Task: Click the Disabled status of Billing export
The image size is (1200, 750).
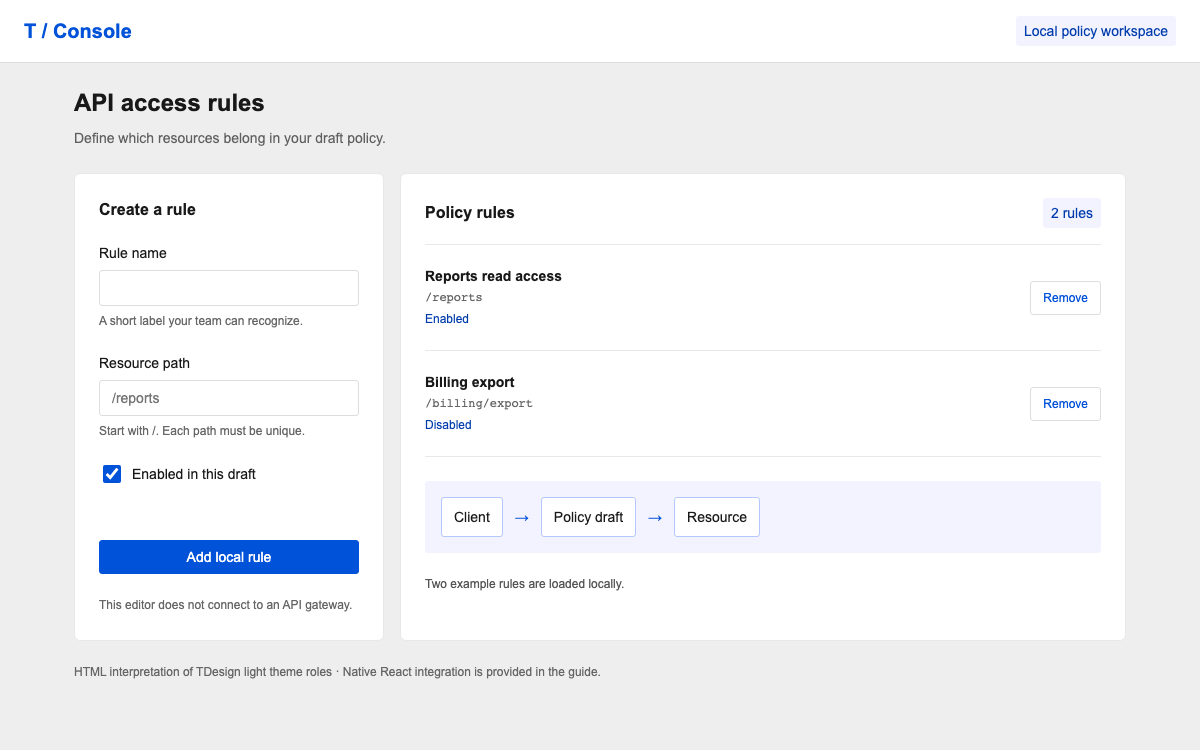Action: point(448,425)
